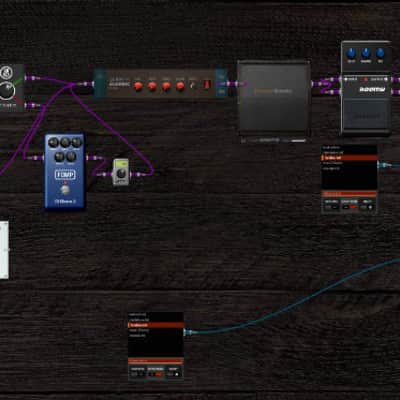Click the blue COMP compressor pedal footswitch
This screenshot has width=400, height=400.
[x=65, y=190]
